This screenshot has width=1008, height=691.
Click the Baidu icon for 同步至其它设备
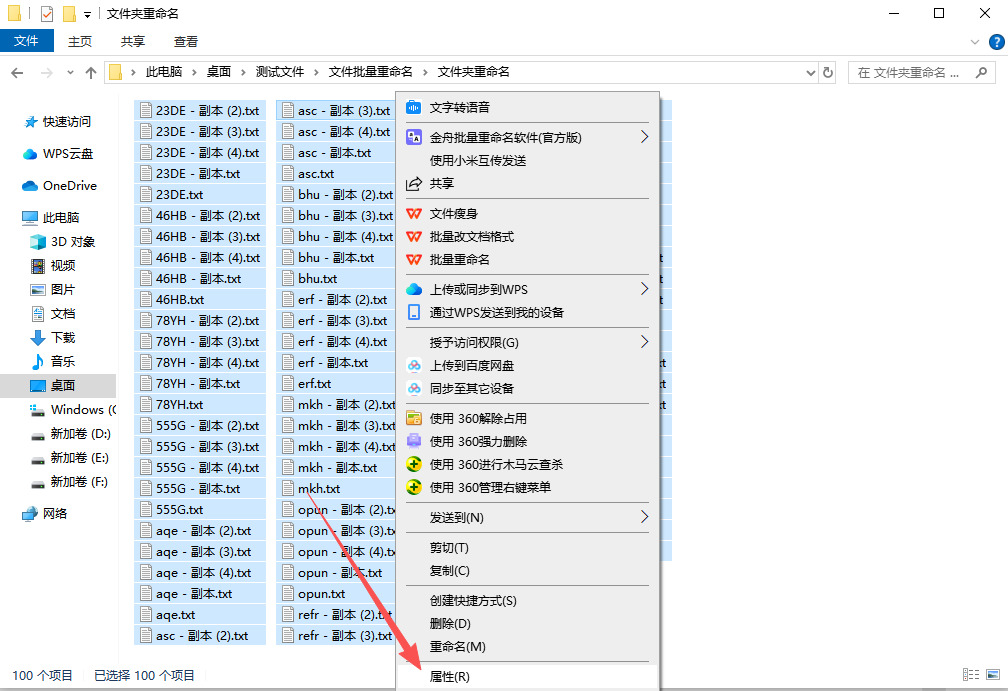pos(413,388)
